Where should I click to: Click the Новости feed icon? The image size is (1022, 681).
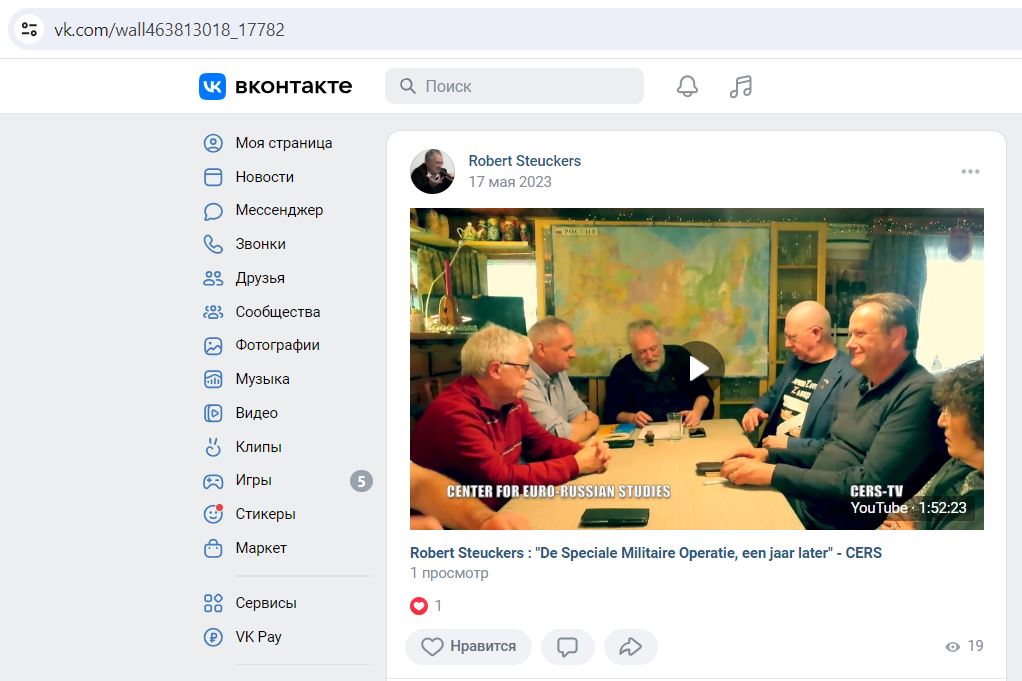[213, 177]
